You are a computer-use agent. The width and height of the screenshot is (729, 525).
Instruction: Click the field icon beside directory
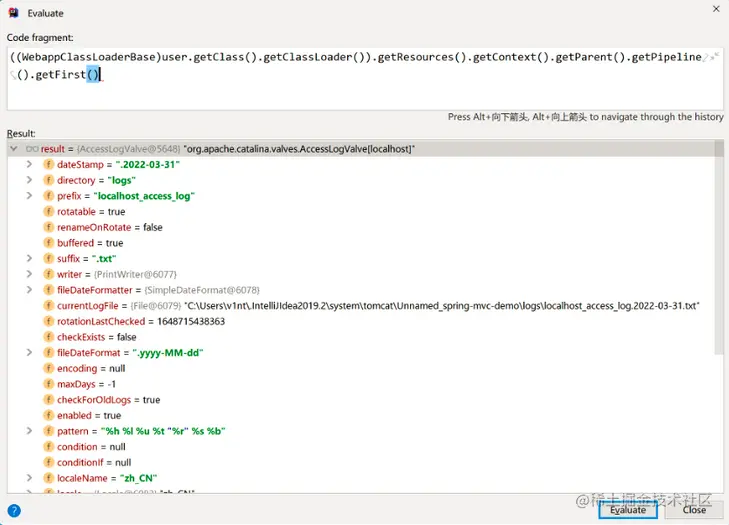tap(48, 180)
